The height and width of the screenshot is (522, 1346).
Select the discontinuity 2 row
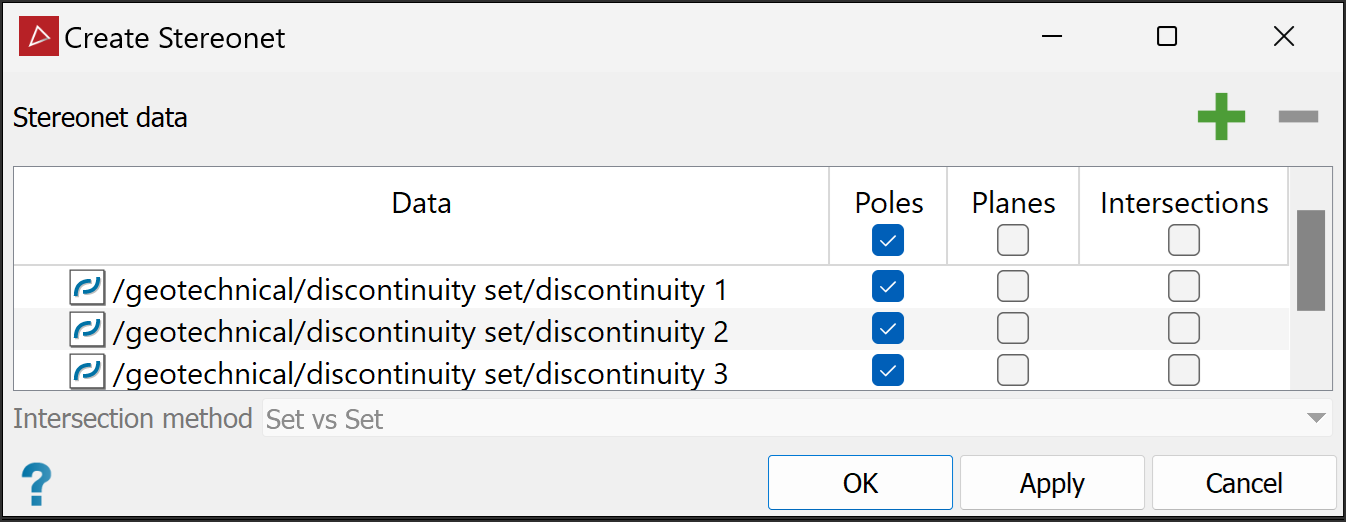(x=420, y=330)
